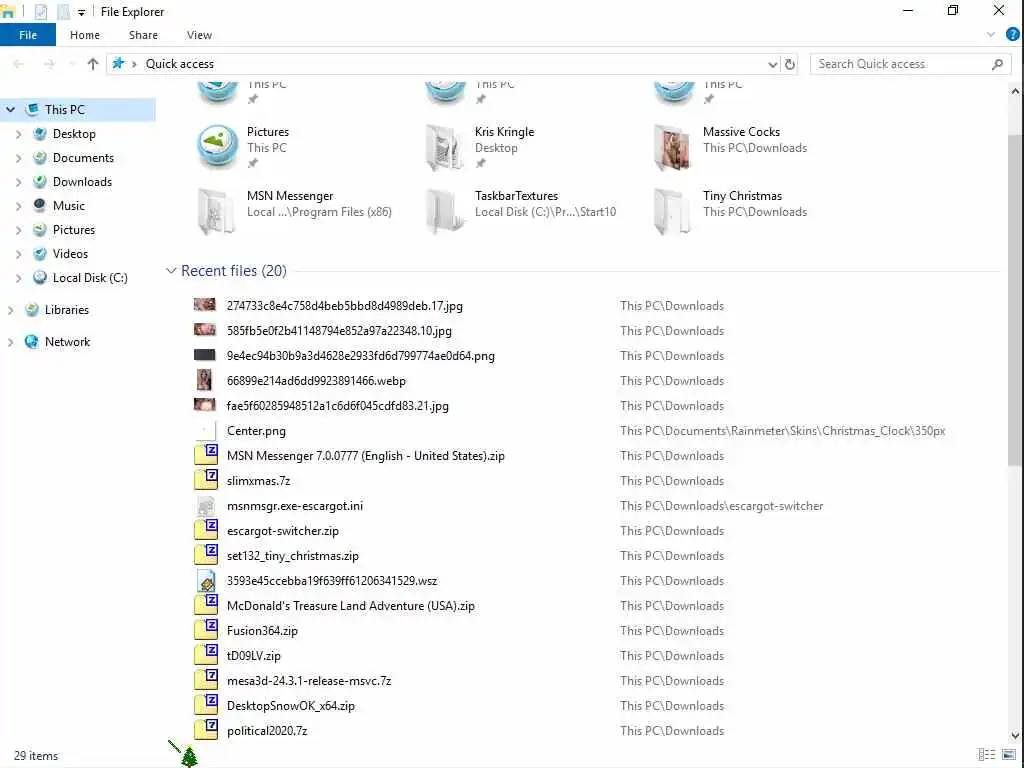Viewport: 1024px width, 768px height.
Task: Expand the Local Disk (C:) node
Action: point(18,278)
